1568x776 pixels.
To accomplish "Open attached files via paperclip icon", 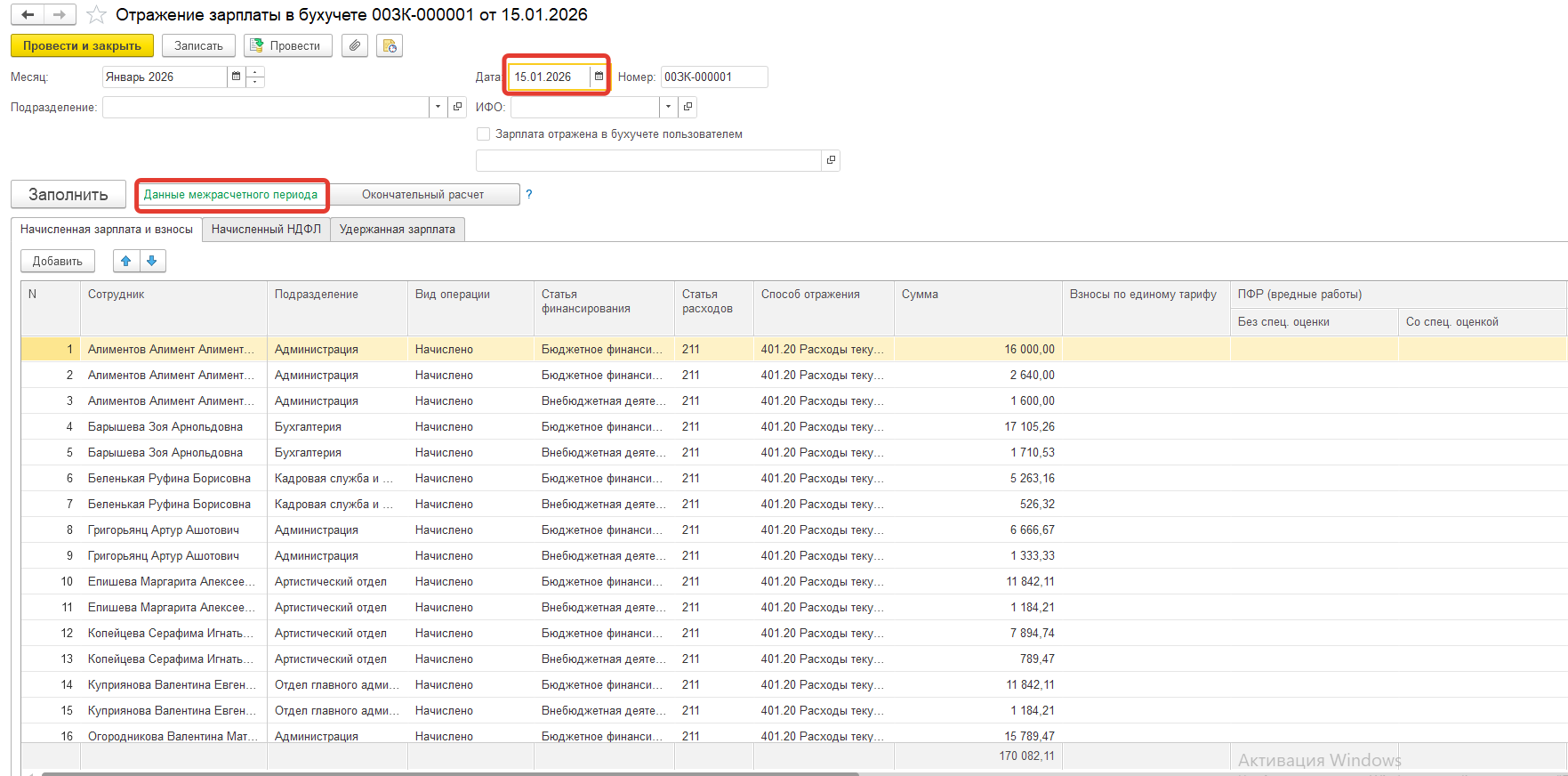I will (x=355, y=45).
